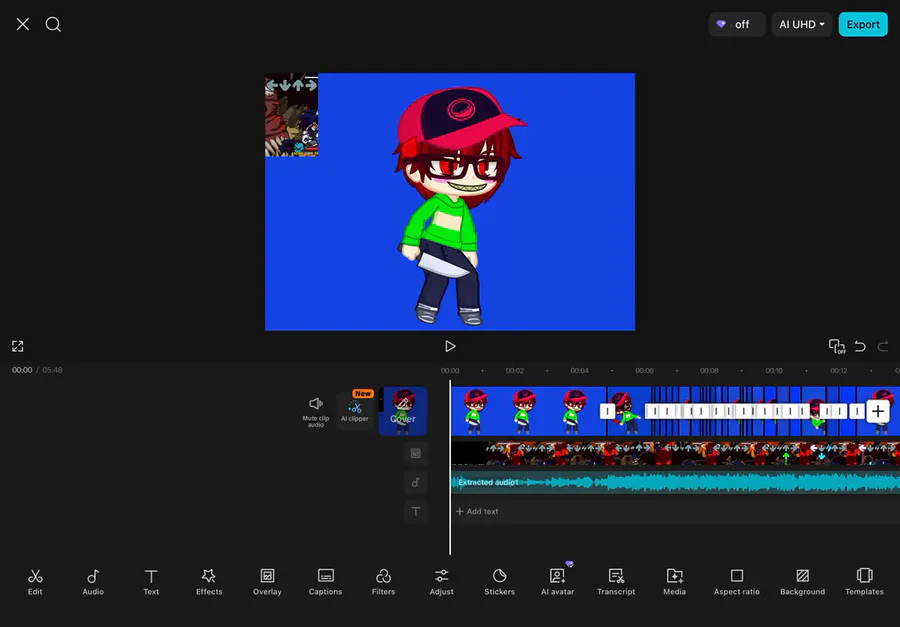This screenshot has height=627, width=900.
Task: Open the Media tool
Action: point(674,582)
